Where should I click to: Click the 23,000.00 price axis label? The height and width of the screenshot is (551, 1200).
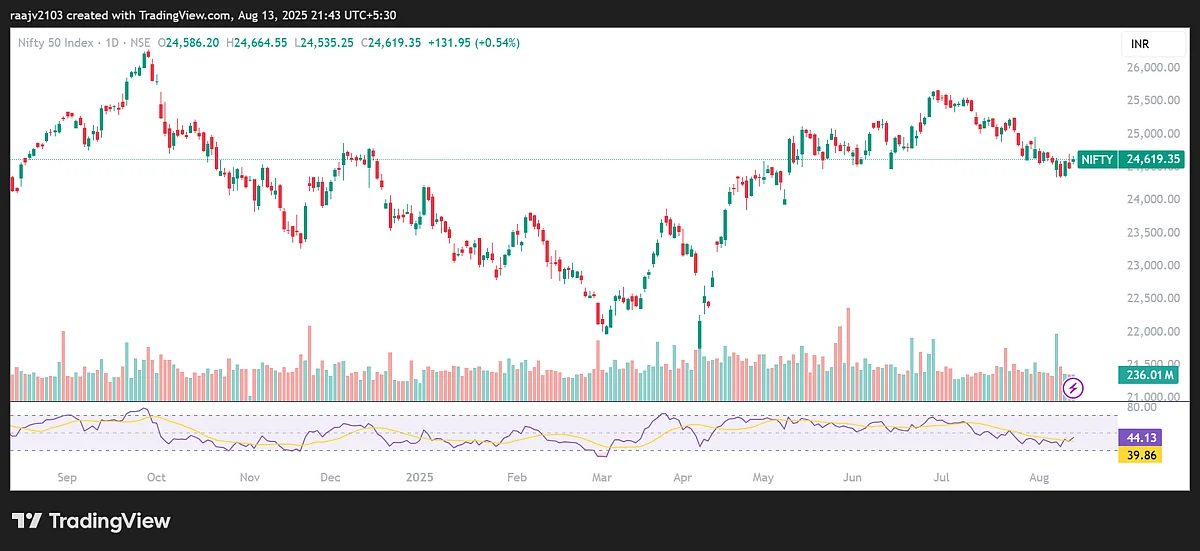coord(1153,266)
